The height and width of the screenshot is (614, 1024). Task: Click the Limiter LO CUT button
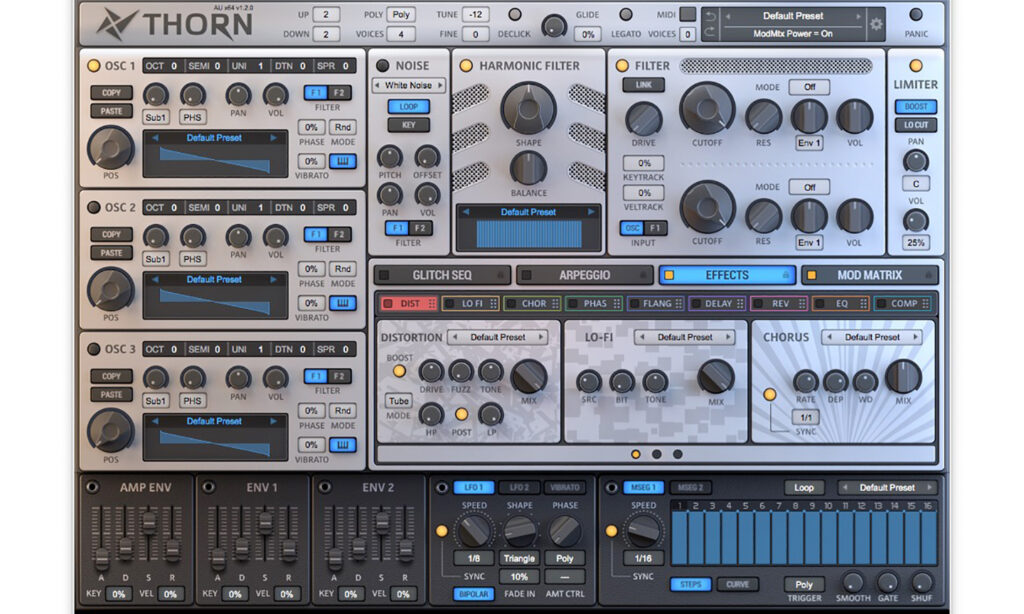[916, 125]
